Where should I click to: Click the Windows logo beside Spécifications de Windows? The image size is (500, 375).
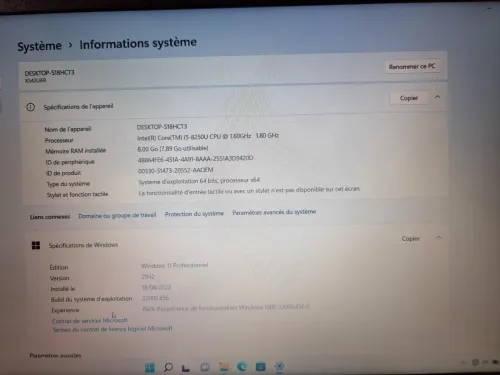(x=36, y=246)
